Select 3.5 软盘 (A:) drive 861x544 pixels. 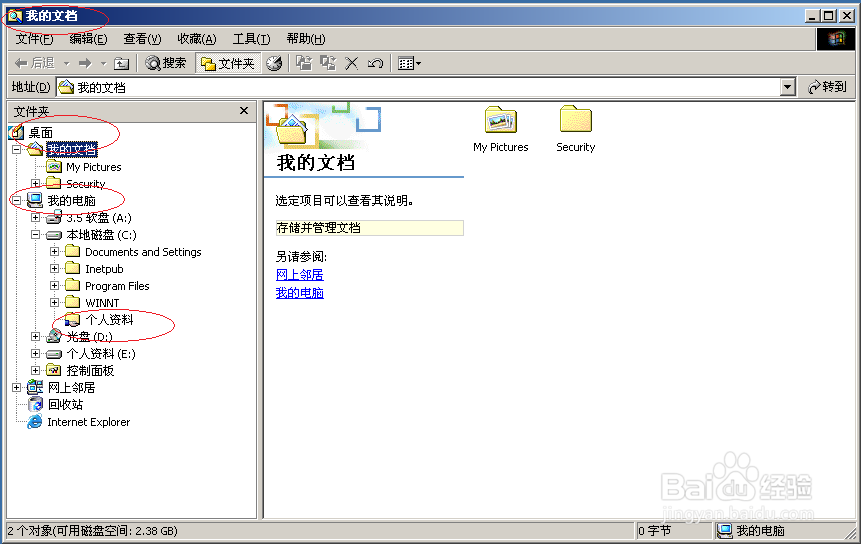(99, 218)
